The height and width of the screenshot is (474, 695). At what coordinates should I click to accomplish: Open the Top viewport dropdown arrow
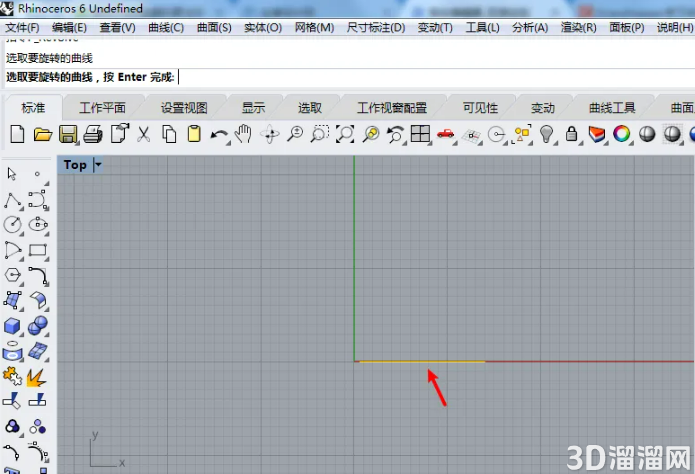pos(98,165)
